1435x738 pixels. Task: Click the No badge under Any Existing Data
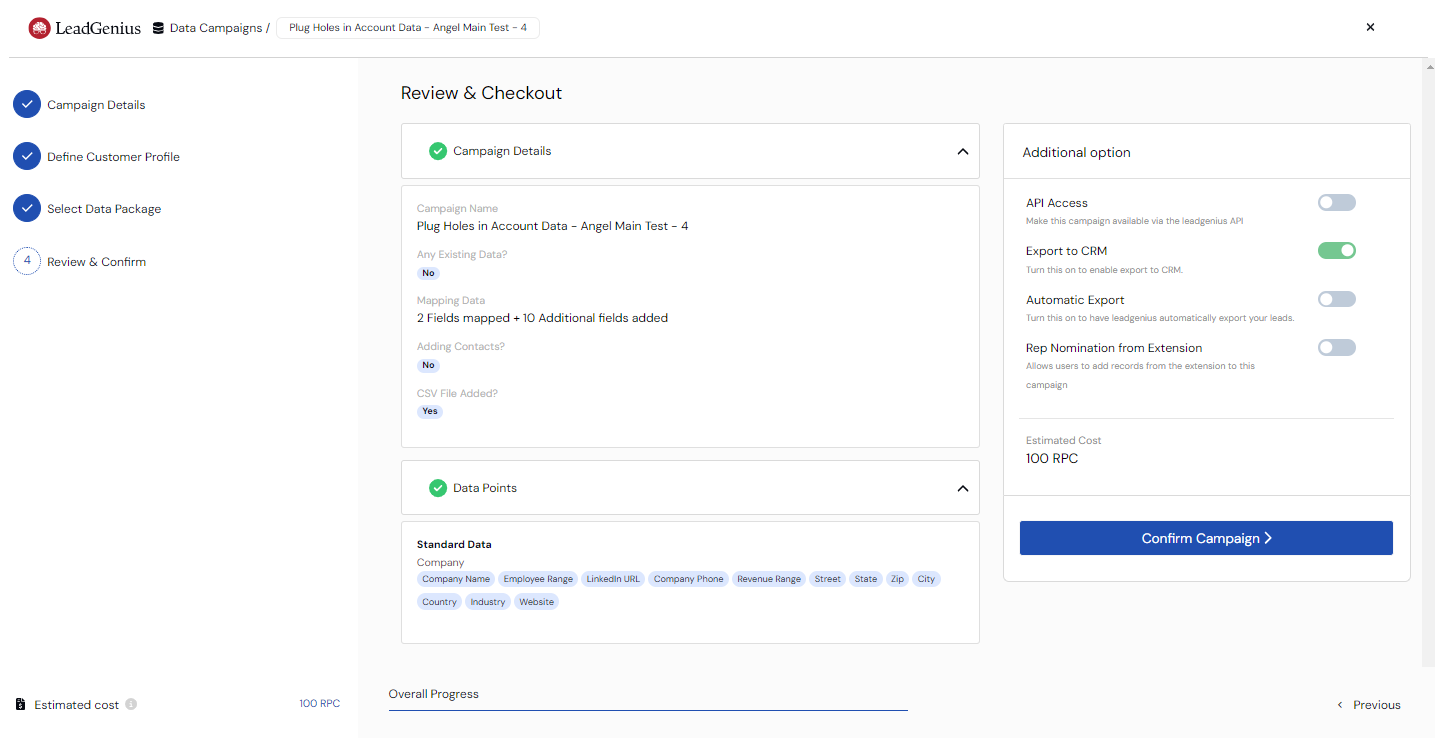tap(428, 273)
